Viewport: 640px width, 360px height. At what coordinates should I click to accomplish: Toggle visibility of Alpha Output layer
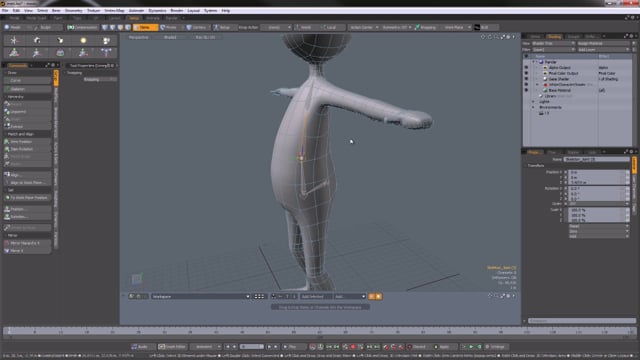[x=526, y=68]
